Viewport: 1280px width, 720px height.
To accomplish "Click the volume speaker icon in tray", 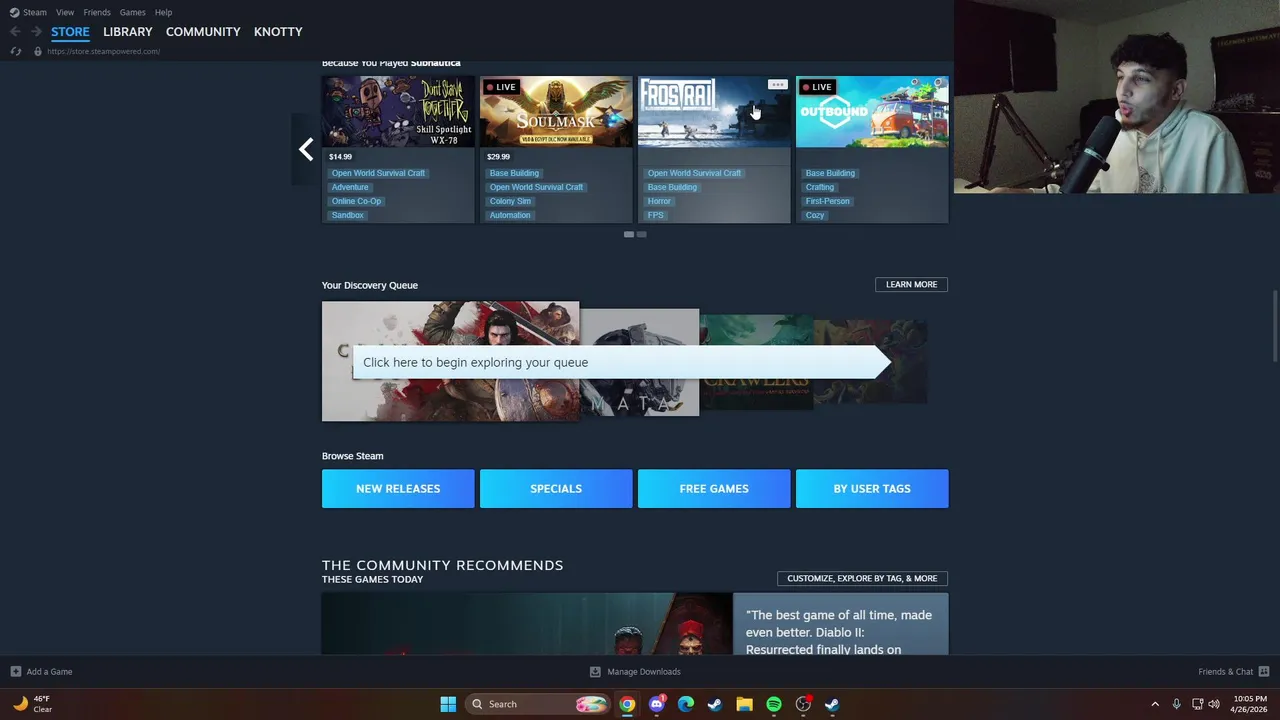I will pos(1214,704).
